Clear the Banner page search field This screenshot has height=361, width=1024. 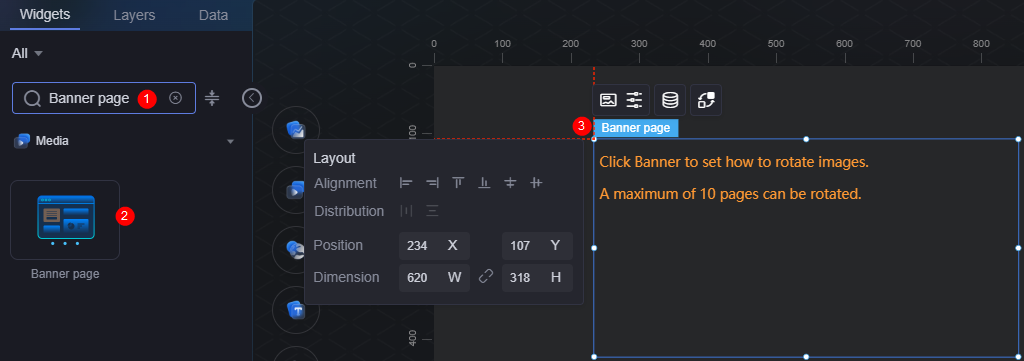tap(175, 98)
